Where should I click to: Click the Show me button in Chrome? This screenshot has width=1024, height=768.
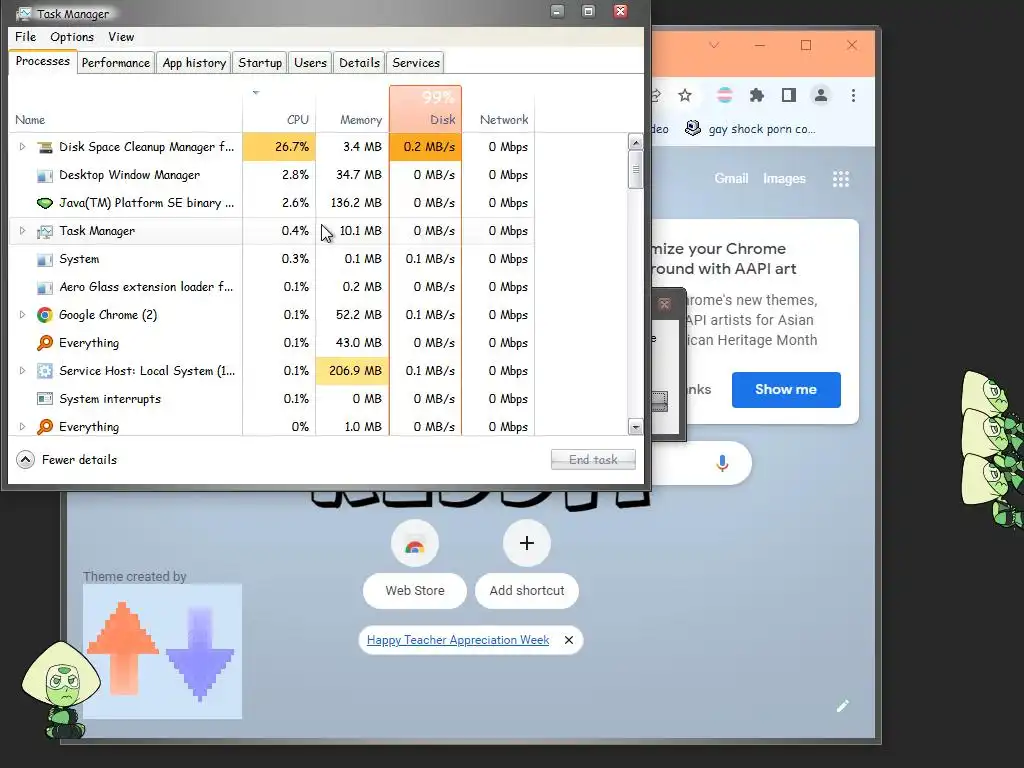(786, 390)
